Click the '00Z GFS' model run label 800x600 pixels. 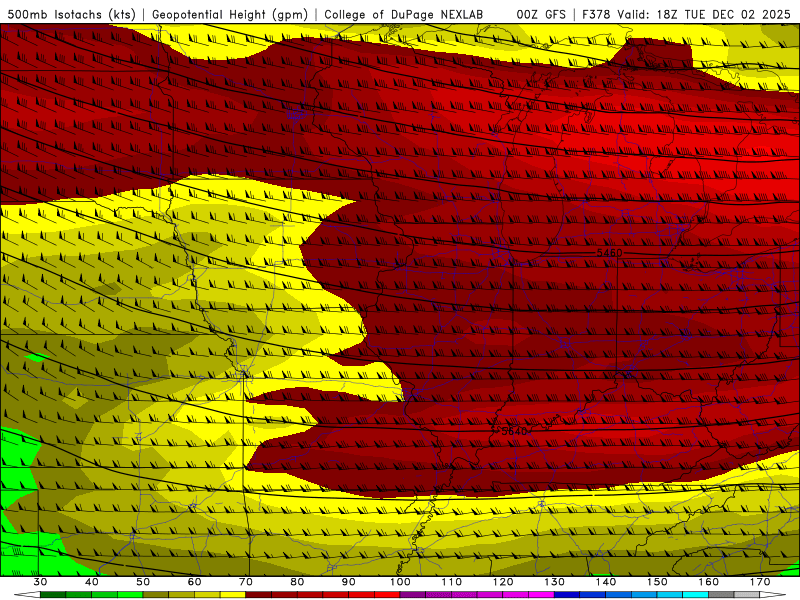pyautogui.click(x=541, y=14)
